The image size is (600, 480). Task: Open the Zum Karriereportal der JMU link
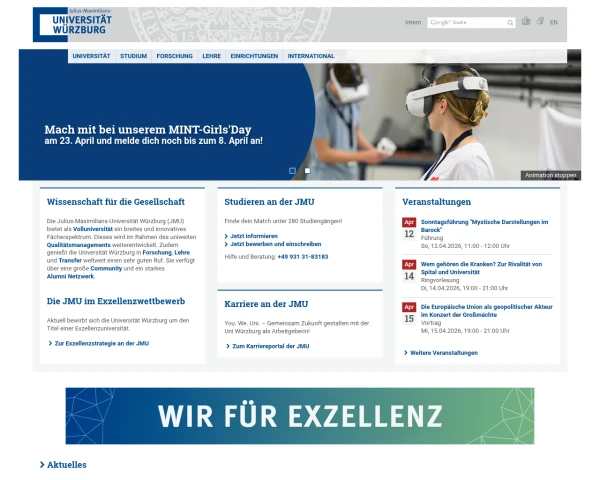pos(271,346)
